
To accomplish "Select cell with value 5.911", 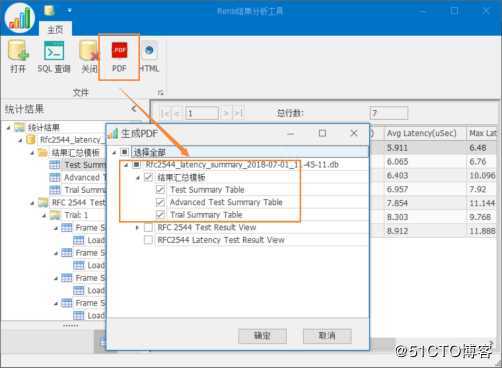I will tap(425, 148).
